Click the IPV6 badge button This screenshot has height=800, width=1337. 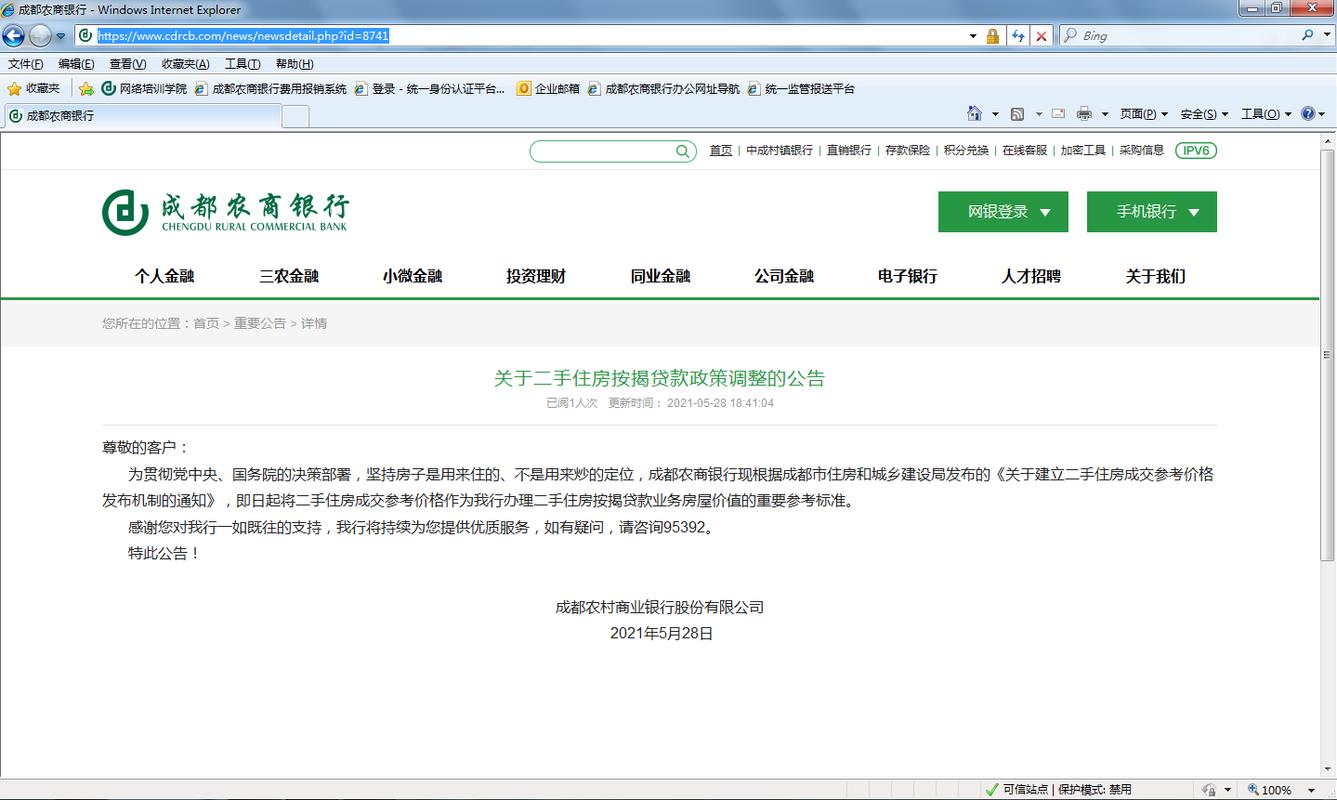click(1195, 150)
